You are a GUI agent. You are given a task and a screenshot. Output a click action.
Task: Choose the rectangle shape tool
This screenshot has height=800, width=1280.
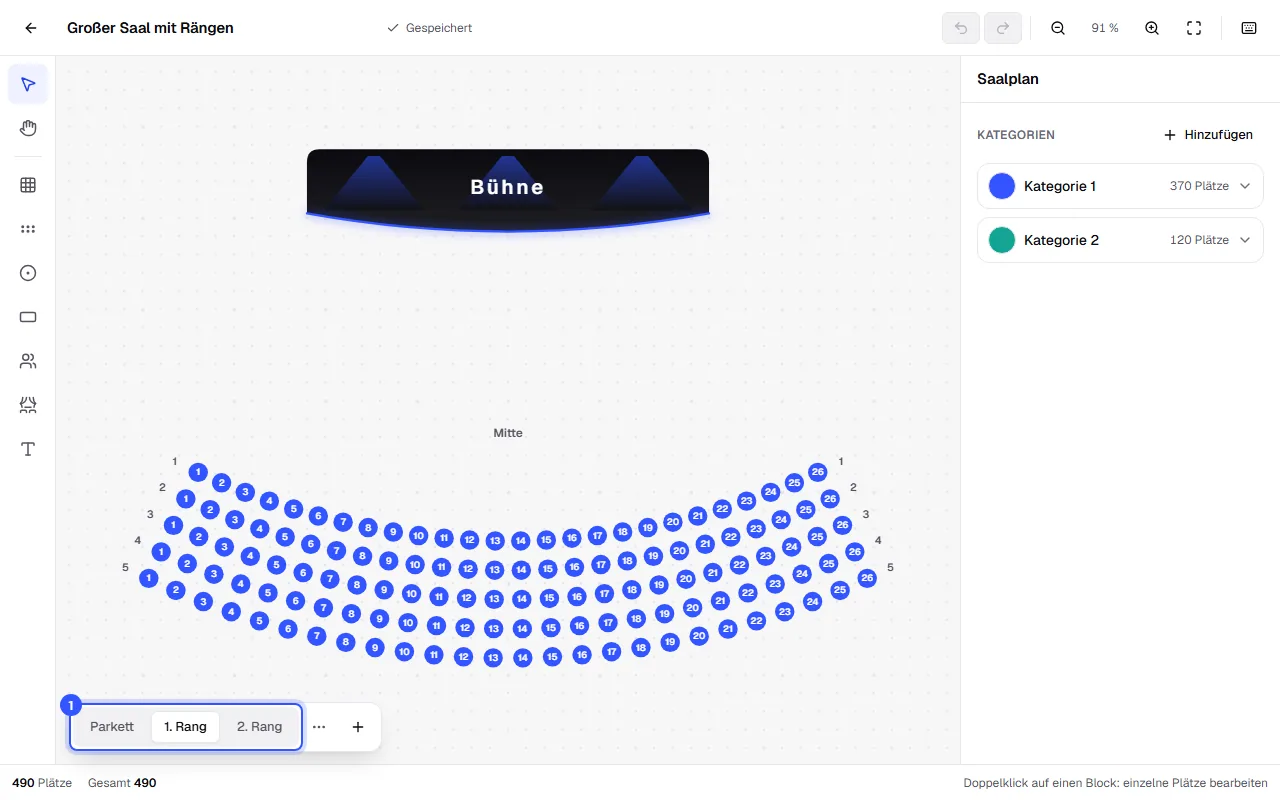[28, 317]
